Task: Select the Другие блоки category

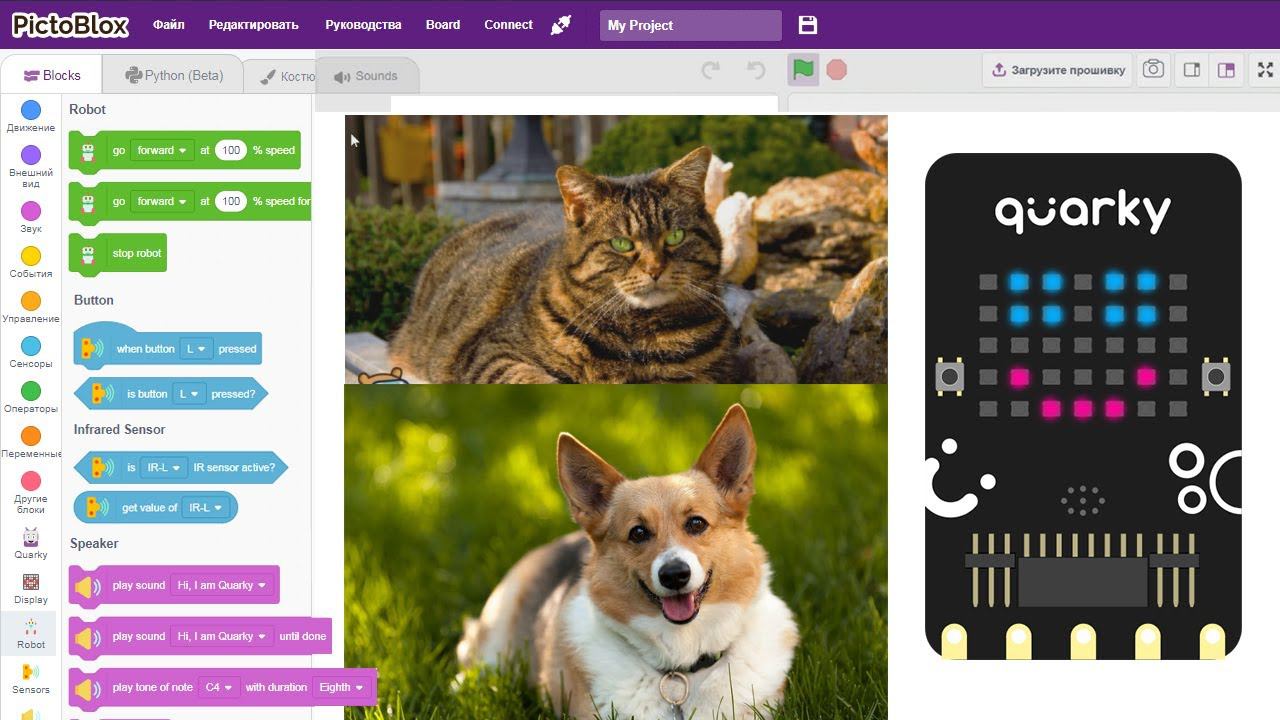Action: tap(31, 493)
